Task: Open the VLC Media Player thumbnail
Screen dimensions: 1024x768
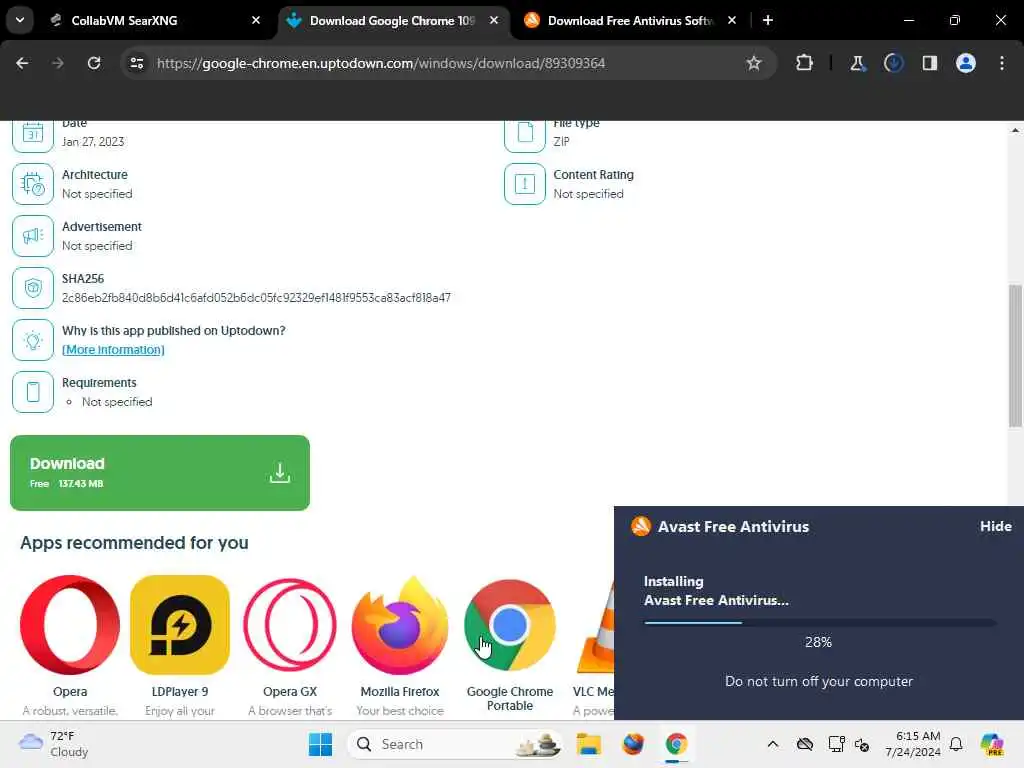Action: [596, 625]
